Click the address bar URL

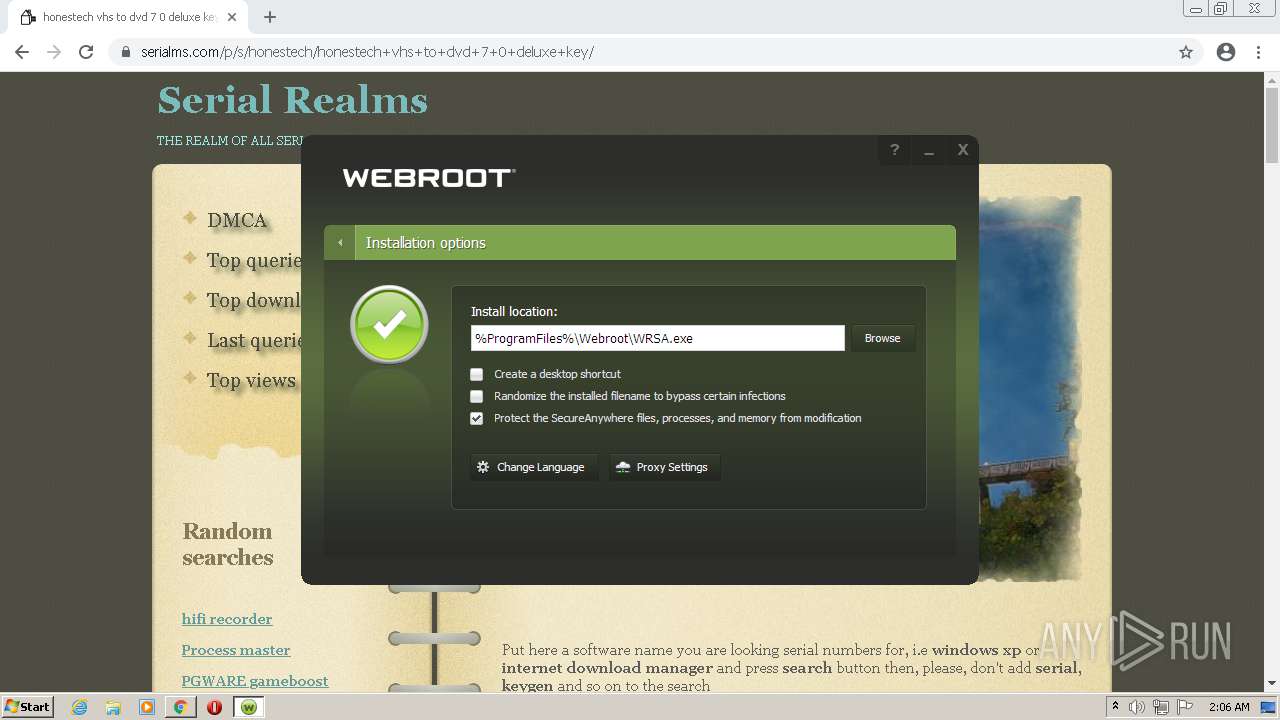(365, 52)
